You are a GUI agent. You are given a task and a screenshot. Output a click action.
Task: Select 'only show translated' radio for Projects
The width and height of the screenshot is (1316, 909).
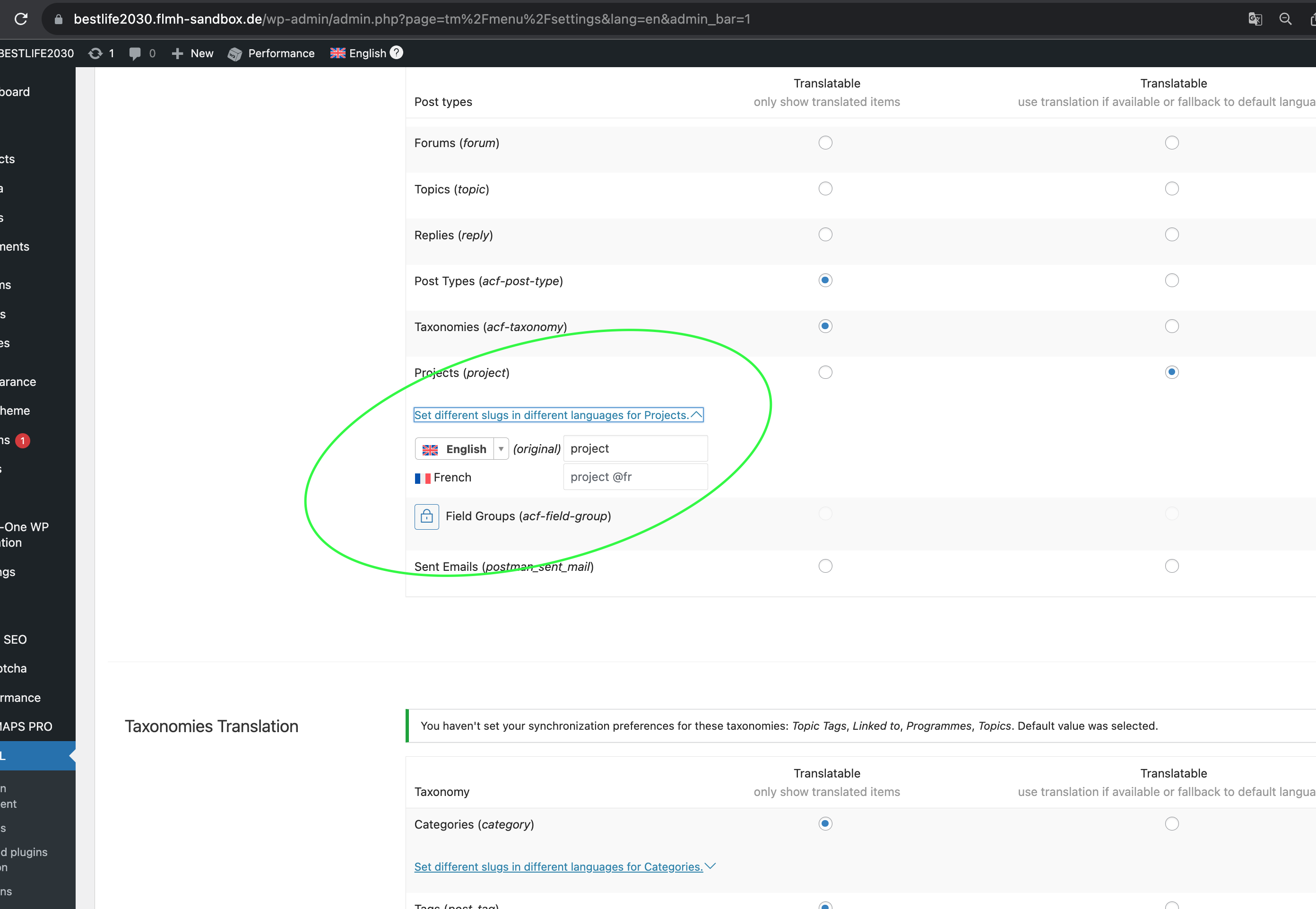click(x=825, y=373)
